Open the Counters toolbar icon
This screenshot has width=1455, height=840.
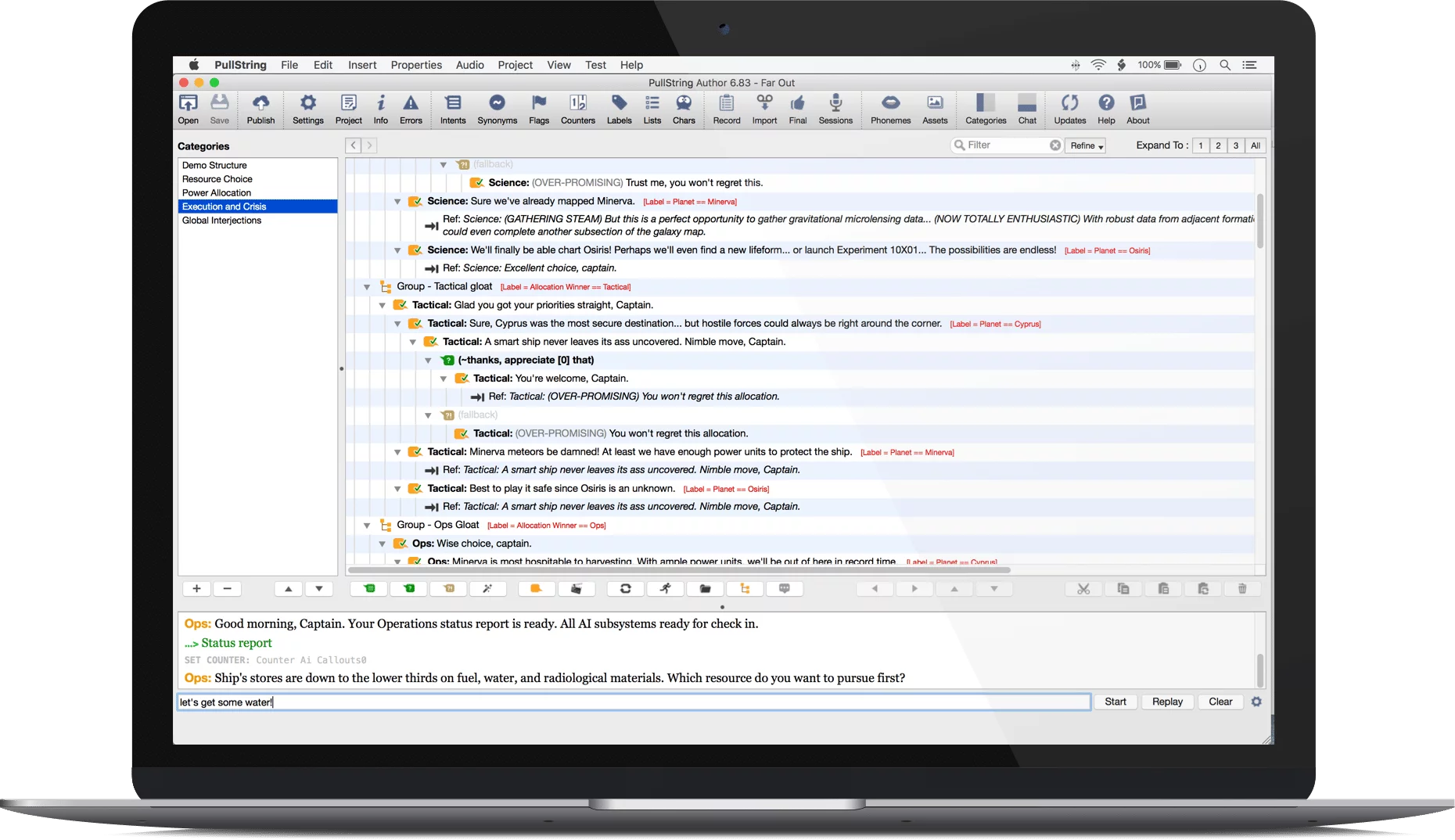tap(578, 109)
